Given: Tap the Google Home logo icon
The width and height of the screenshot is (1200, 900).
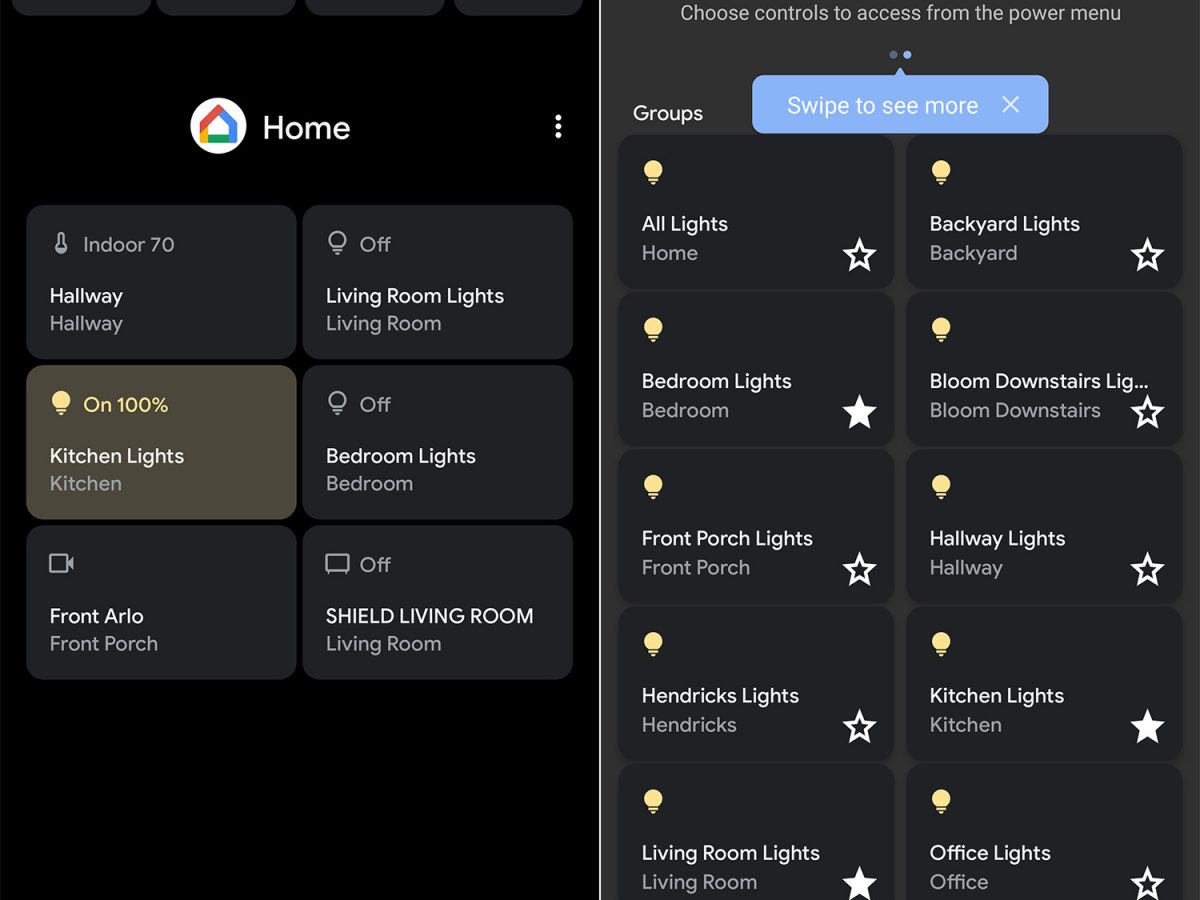Looking at the screenshot, I should (x=218, y=126).
